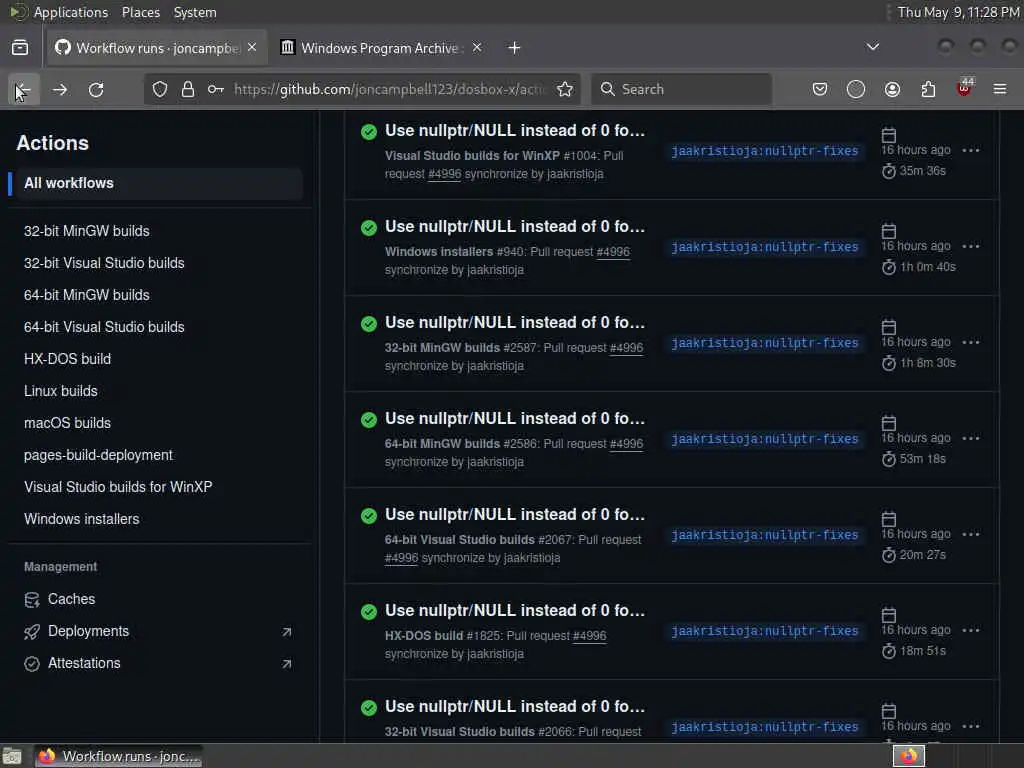Screen dimensions: 1024x768
Task: Open pages-build-deployment workflow
Action: pos(99,455)
